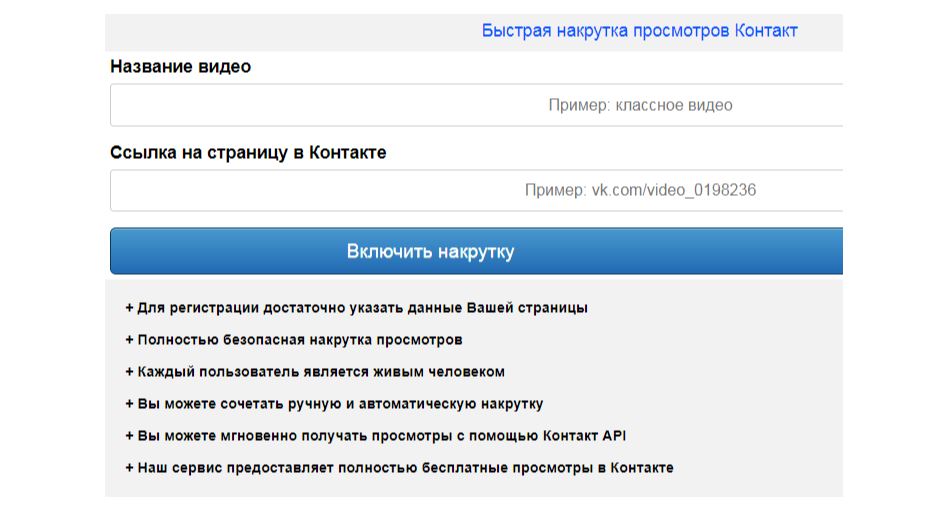Focus the 'Ссылка на страницу в Контакте' field
Viewport: 948px width, 516px height.
click(x=476, y=191)
